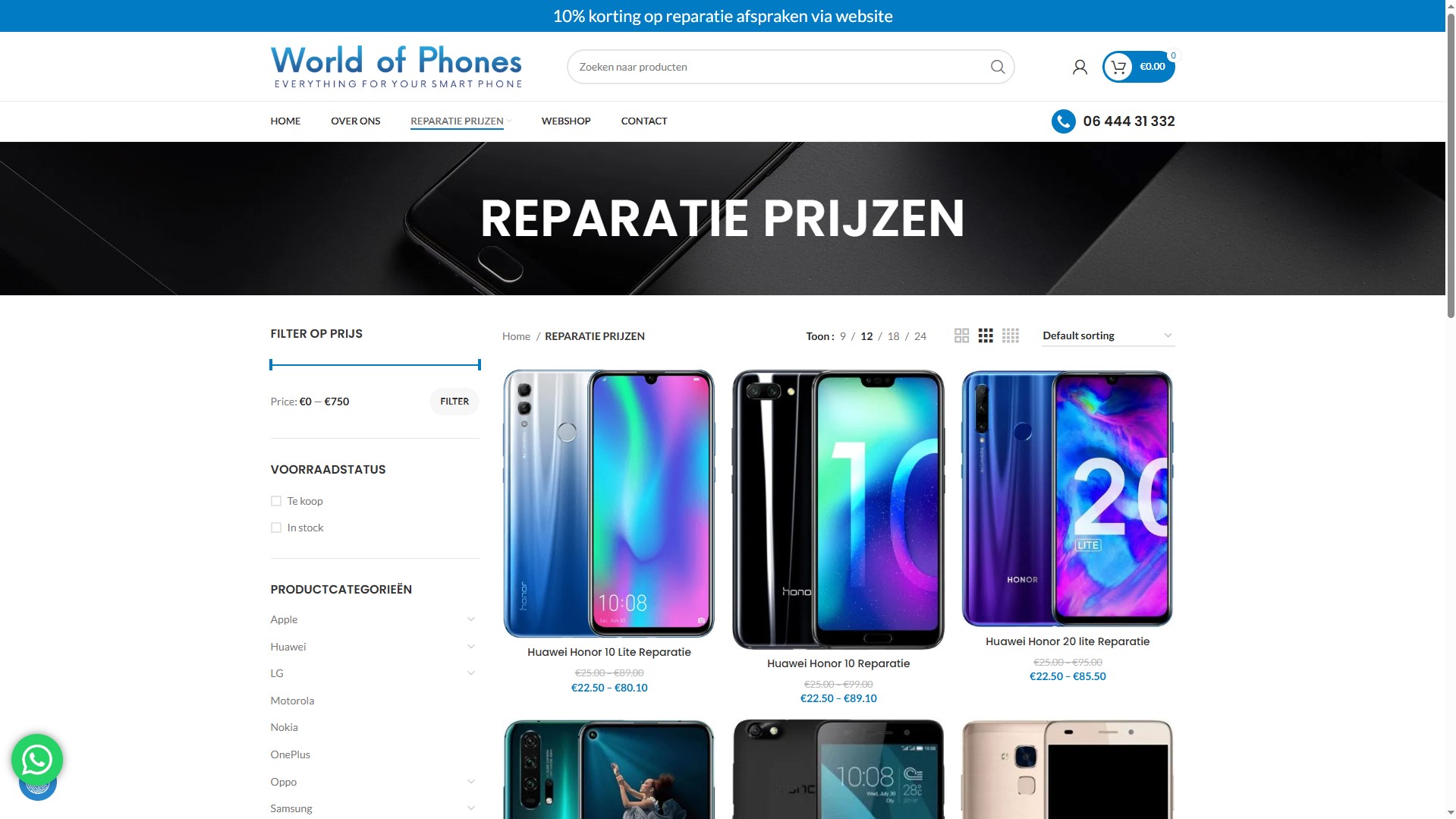
Task: Click the FILTER price button
Action: coord(454,402)
